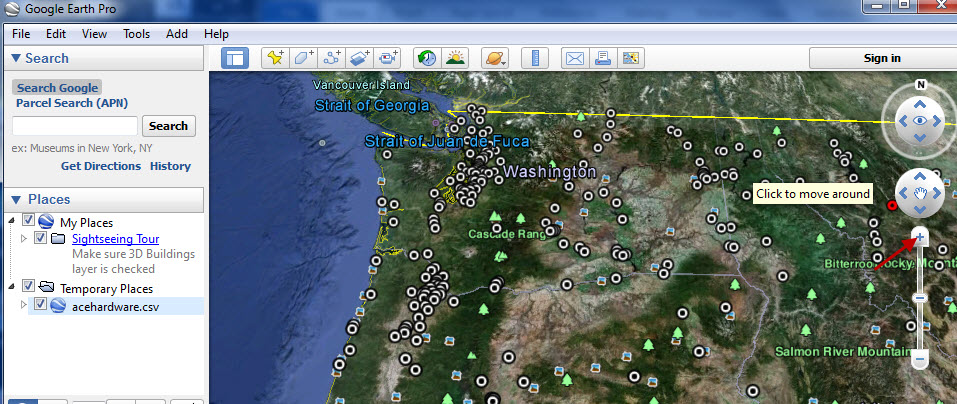
Task: Uncheck the My Places checkbox
Action: [x=28, y=220]
